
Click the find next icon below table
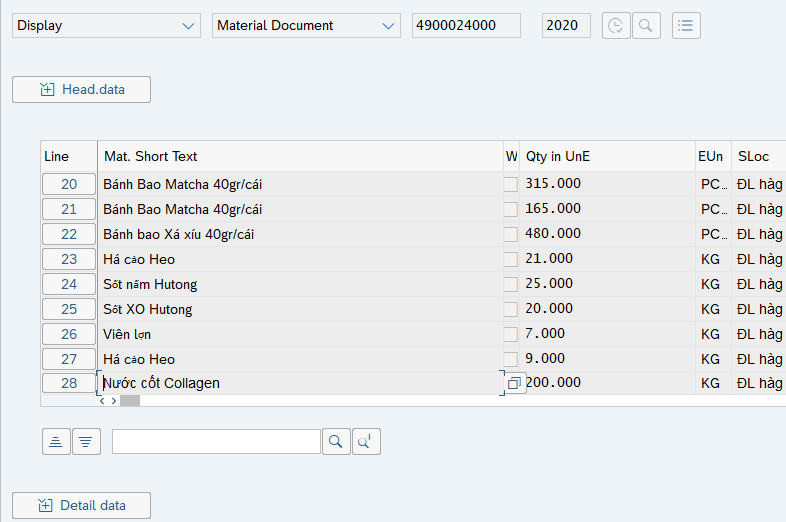366,441
